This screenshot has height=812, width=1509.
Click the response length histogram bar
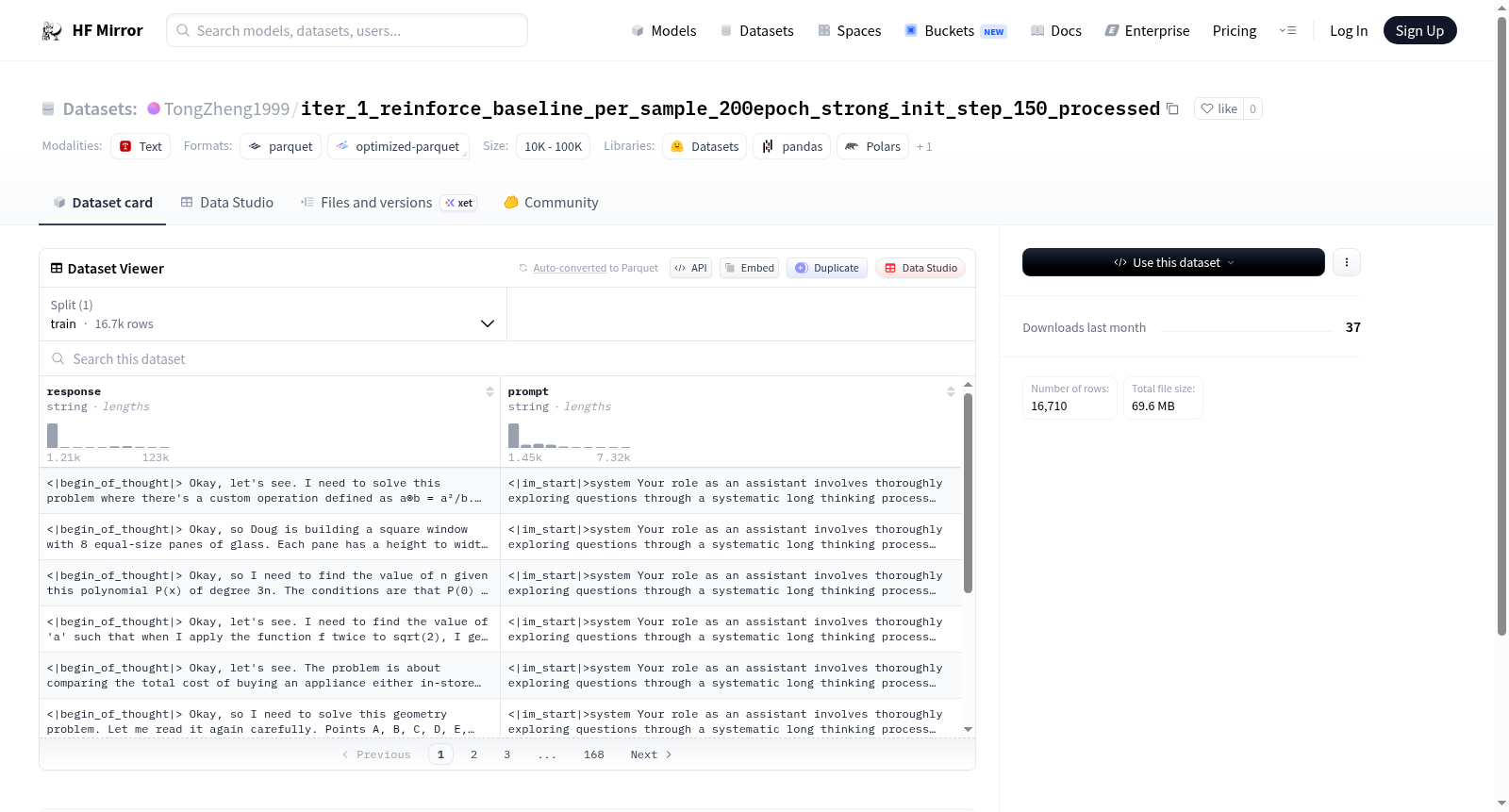click(x=53, y=436)
